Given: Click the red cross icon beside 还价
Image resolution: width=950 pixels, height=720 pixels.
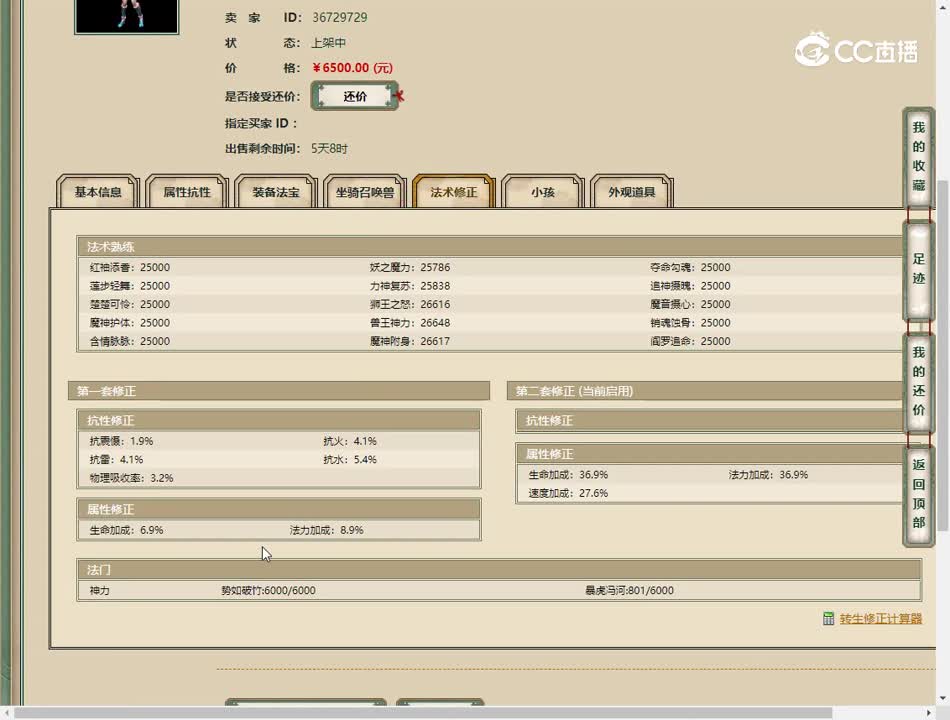Looking at the screenshot, I should click(399, 96).
